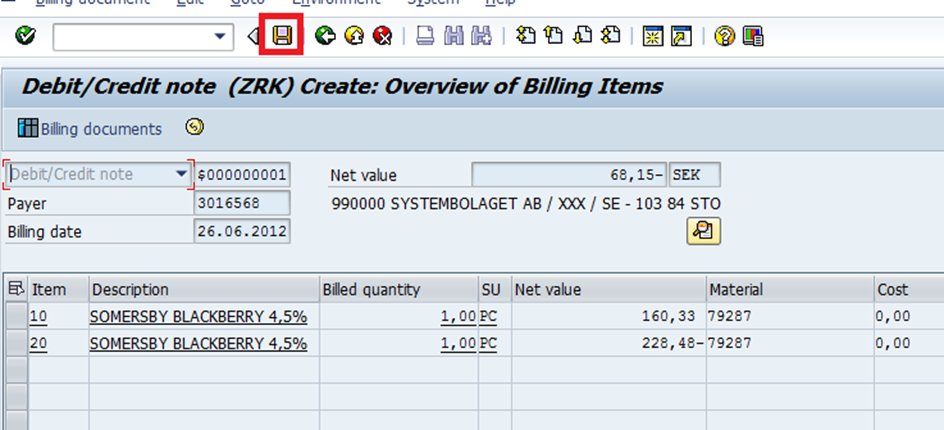Click the refresh icon beside Billing documents
The height and width of the screenshot is (430, 944).
tap(195, 127)
